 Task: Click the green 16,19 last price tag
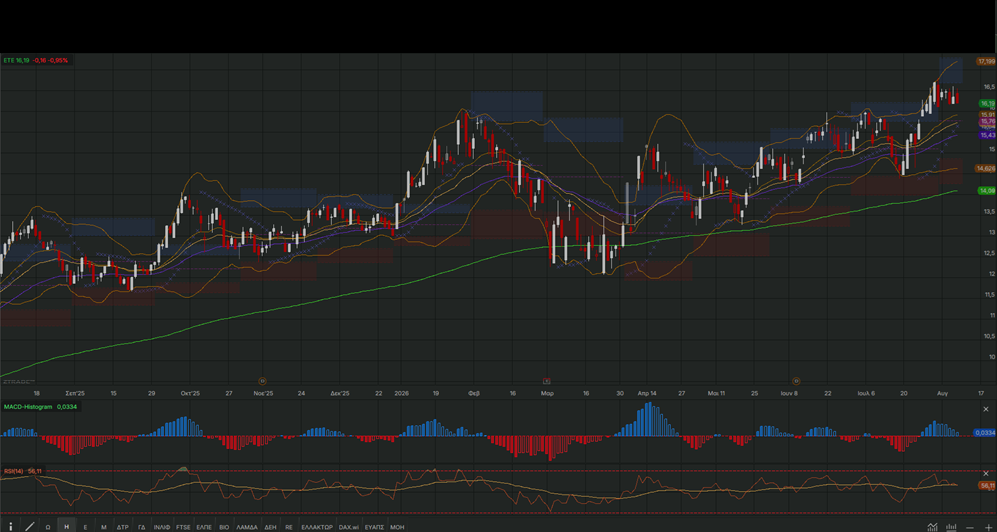pos(987,103)
